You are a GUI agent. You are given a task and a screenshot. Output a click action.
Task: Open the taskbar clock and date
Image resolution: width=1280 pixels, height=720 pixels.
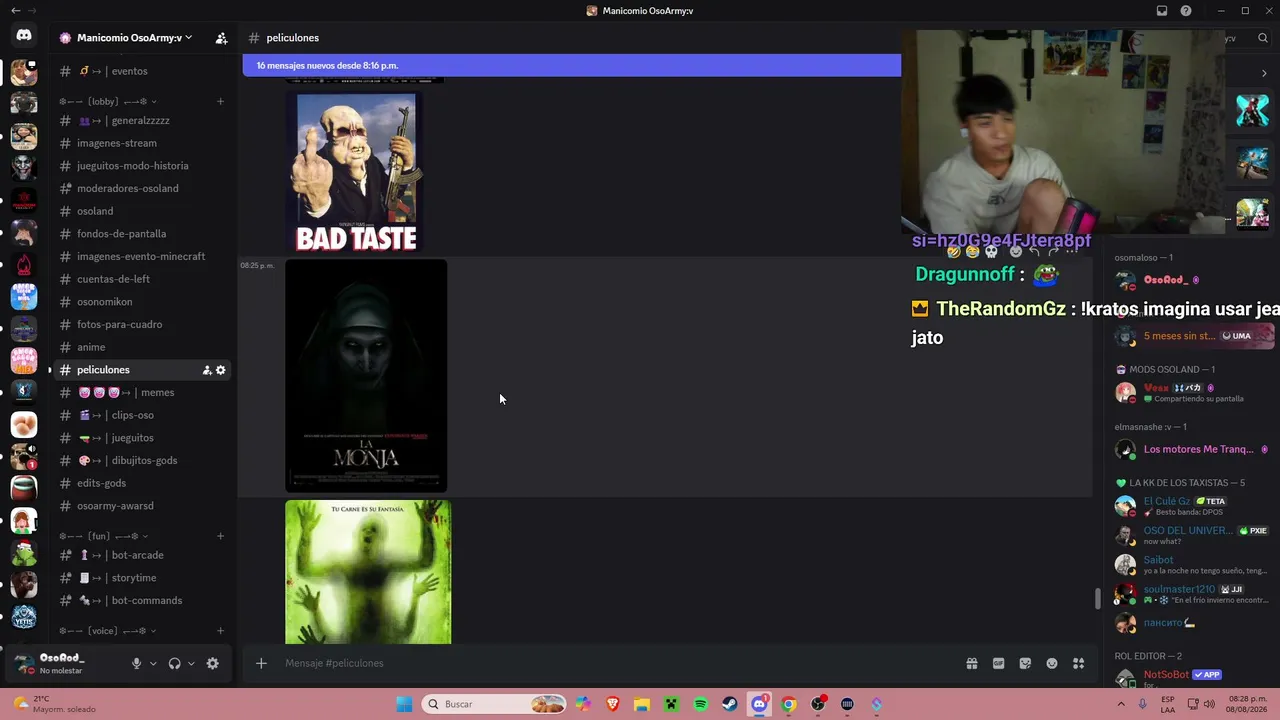coord(1248,704)
